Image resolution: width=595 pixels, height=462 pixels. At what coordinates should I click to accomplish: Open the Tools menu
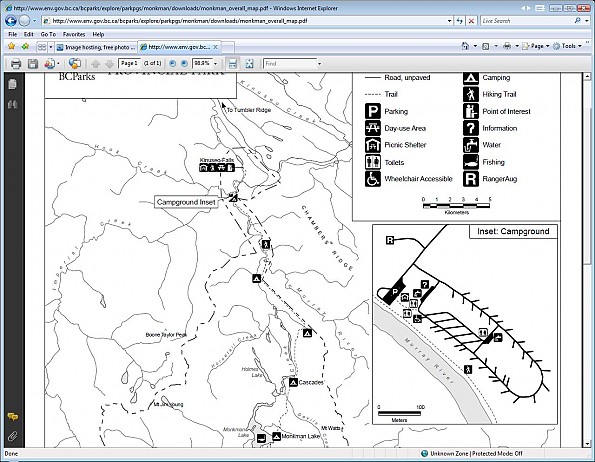coord(567,46)
